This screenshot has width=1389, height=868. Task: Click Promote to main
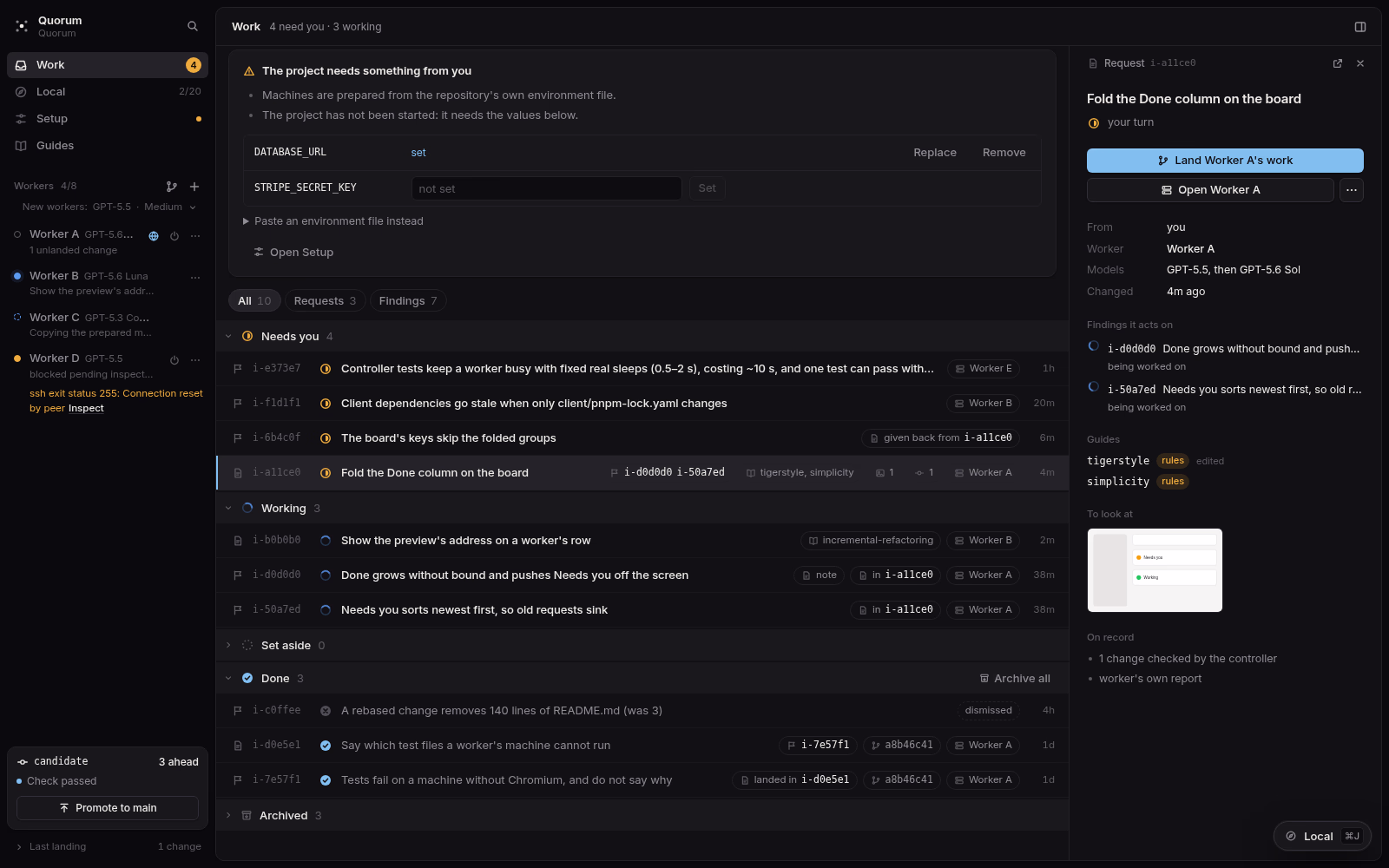[108, 808]
